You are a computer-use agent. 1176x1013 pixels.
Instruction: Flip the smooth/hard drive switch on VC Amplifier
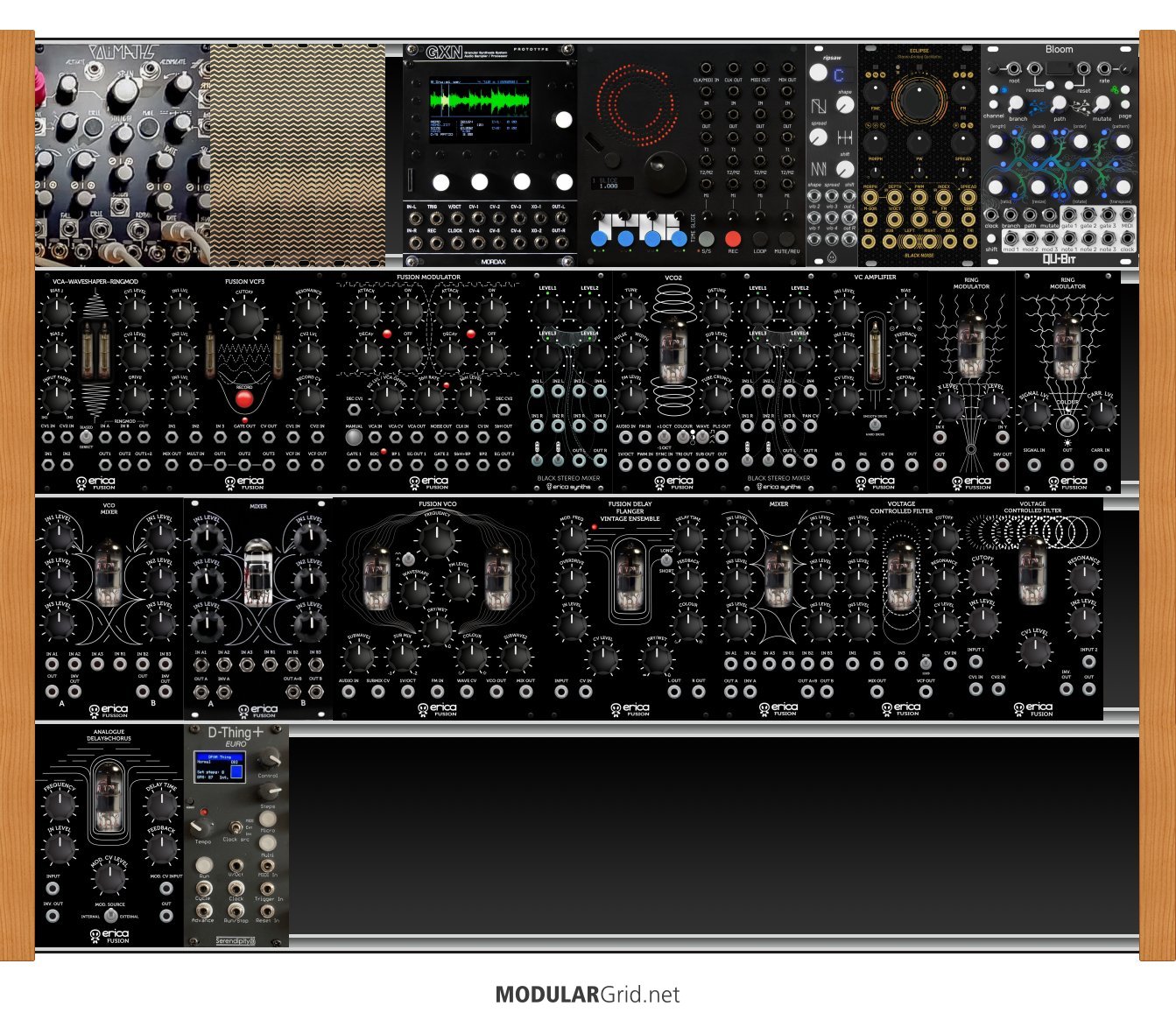point(875,425)
